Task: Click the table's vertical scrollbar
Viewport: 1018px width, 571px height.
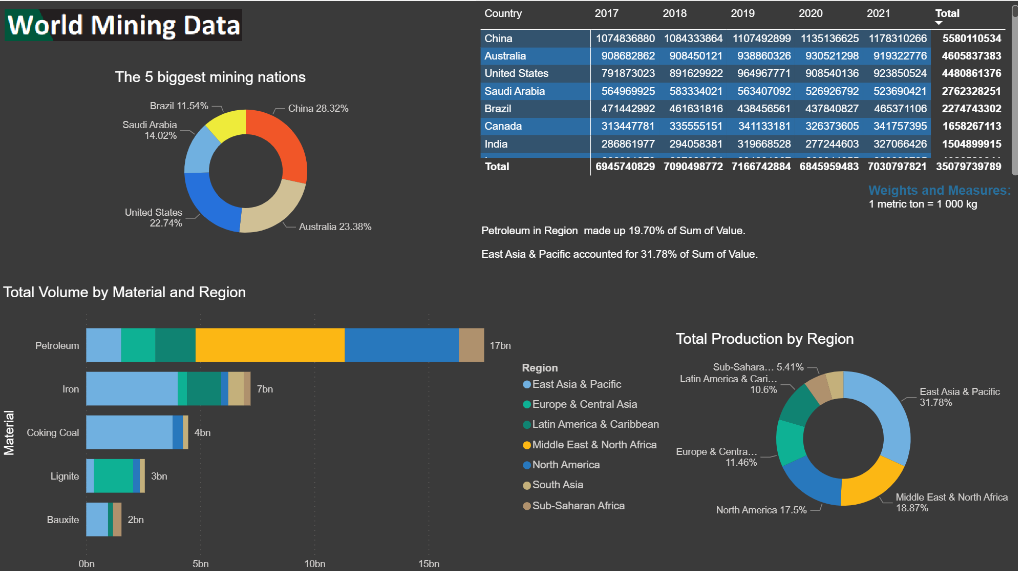Action: pyautogui.click(x=1013, y=80)
